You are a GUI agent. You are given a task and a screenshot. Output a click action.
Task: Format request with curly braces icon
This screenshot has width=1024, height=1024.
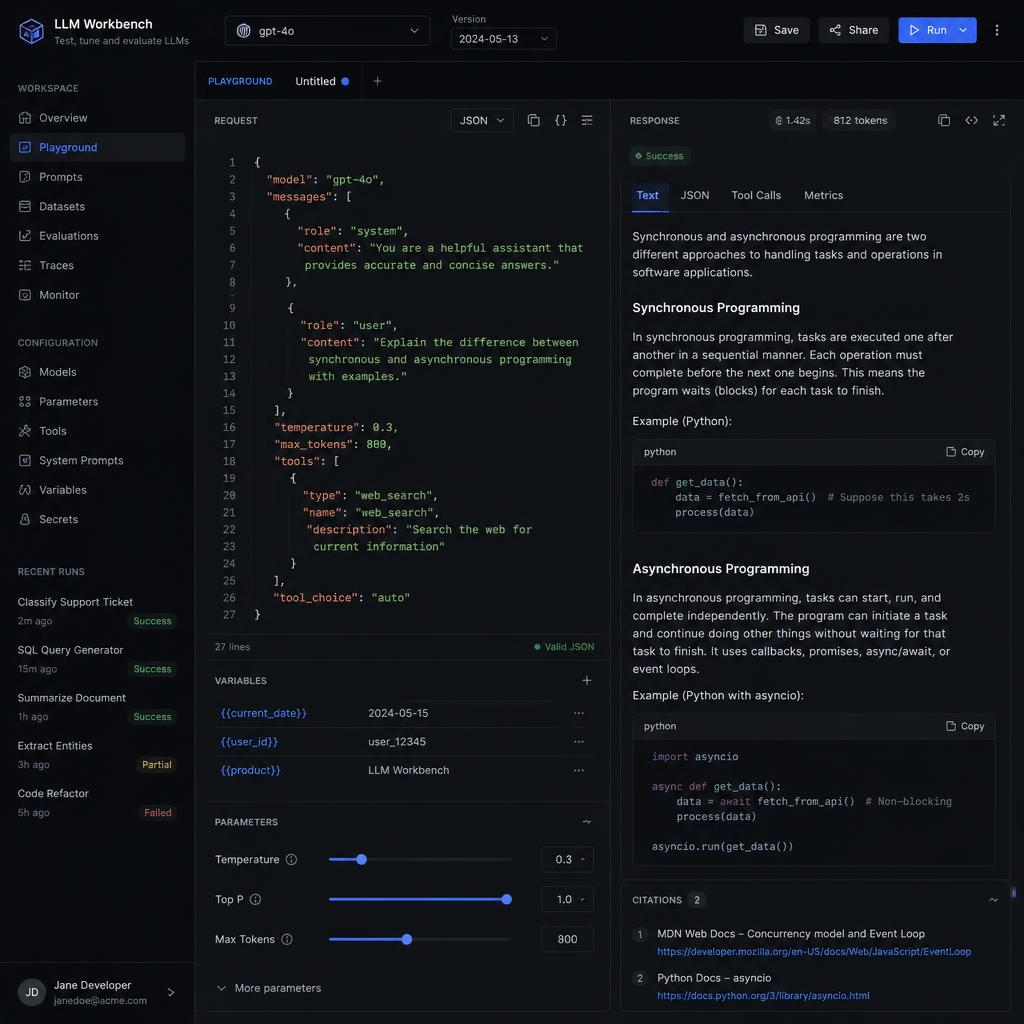560,120
